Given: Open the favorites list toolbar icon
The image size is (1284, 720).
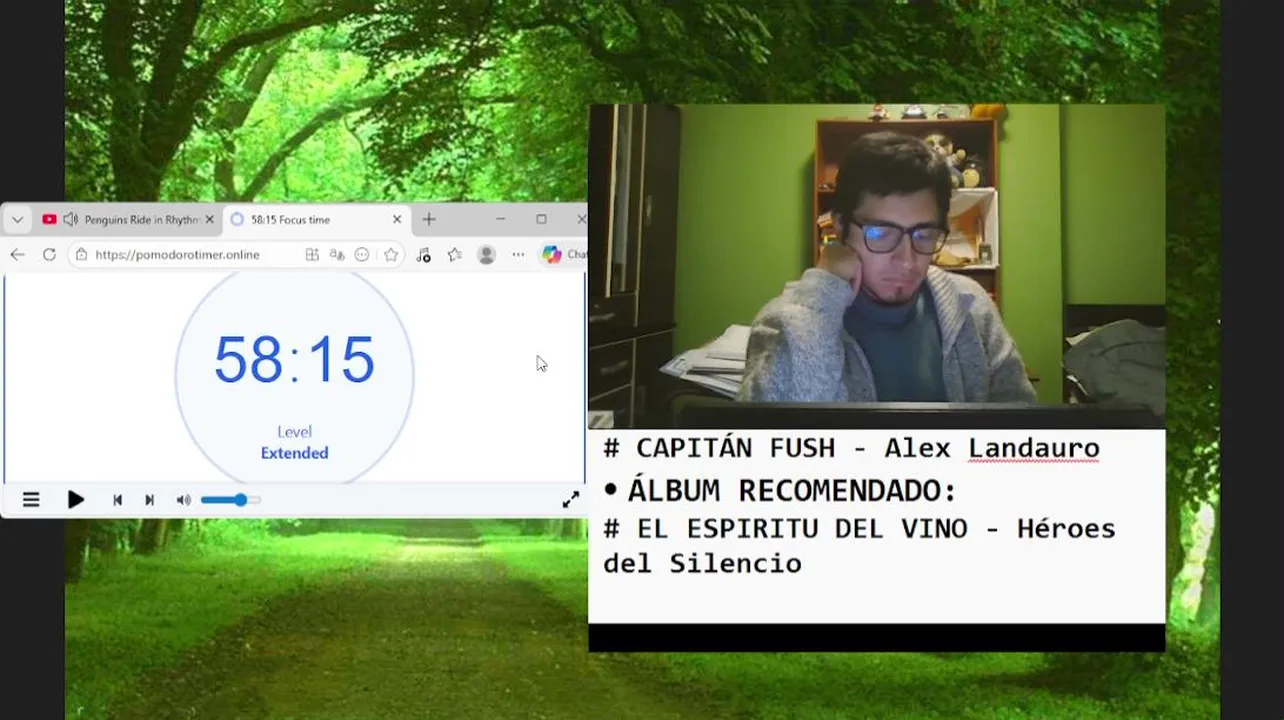Looking at the screenshot, I should point(455,255).
